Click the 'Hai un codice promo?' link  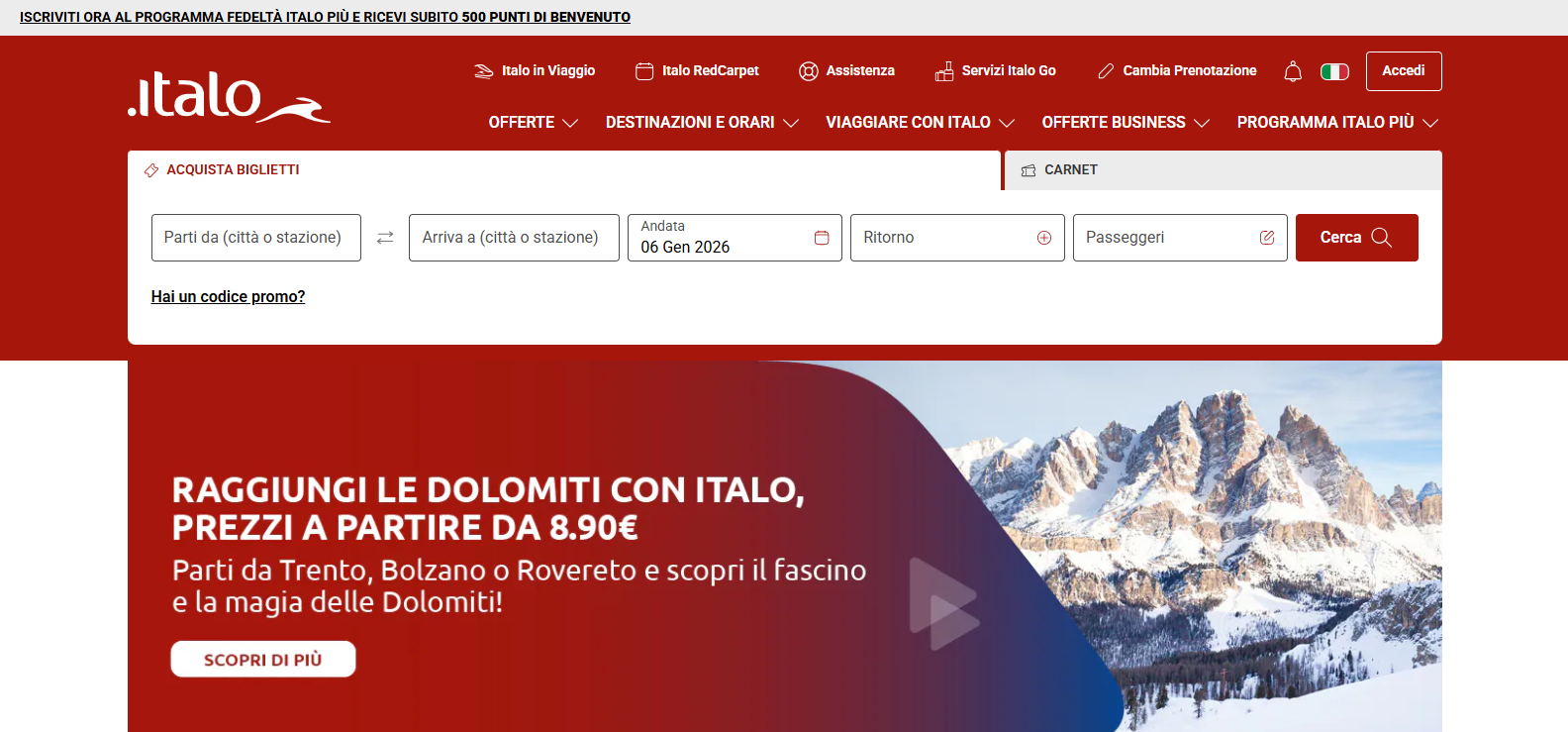coord(228,297)
